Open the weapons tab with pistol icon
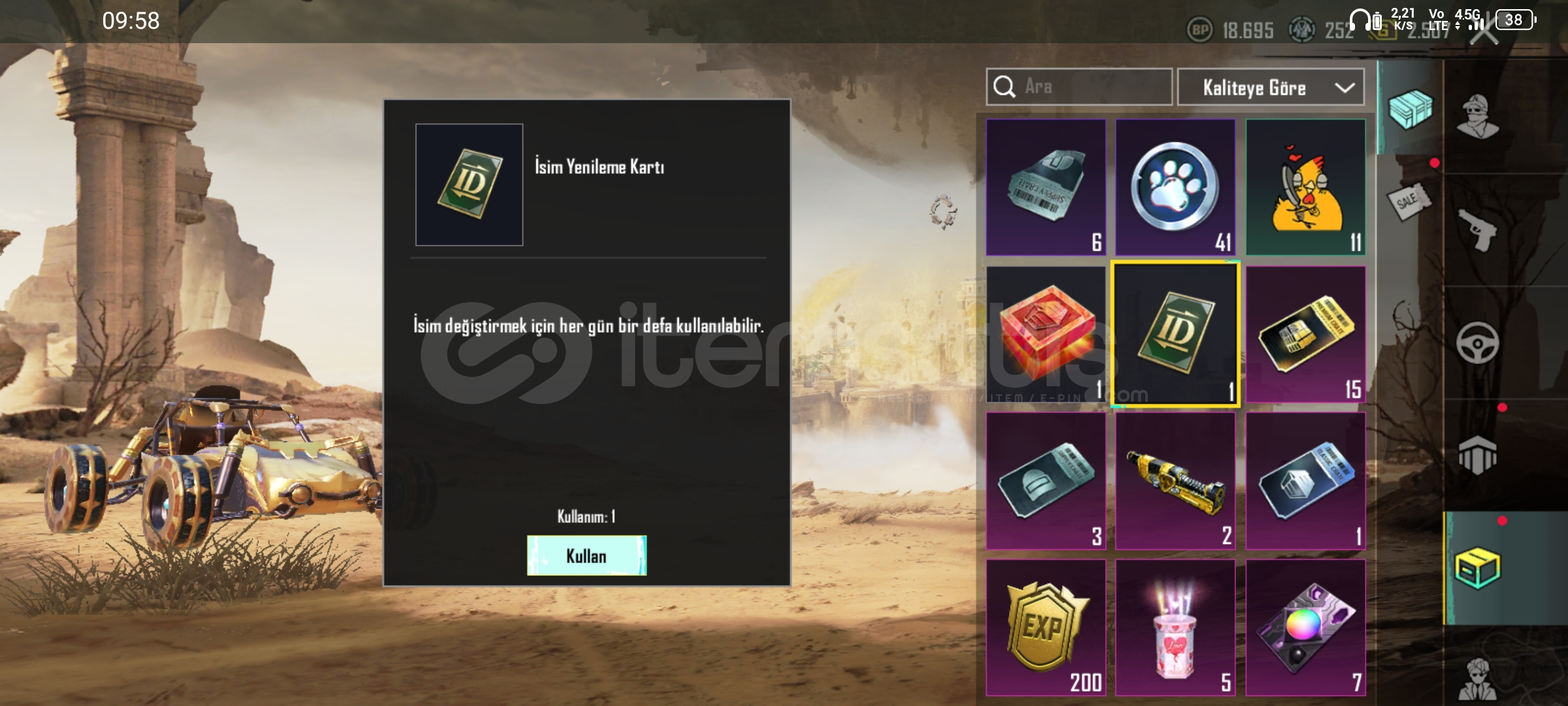This screenshot has height=706, width=1568. [1478, 229]
